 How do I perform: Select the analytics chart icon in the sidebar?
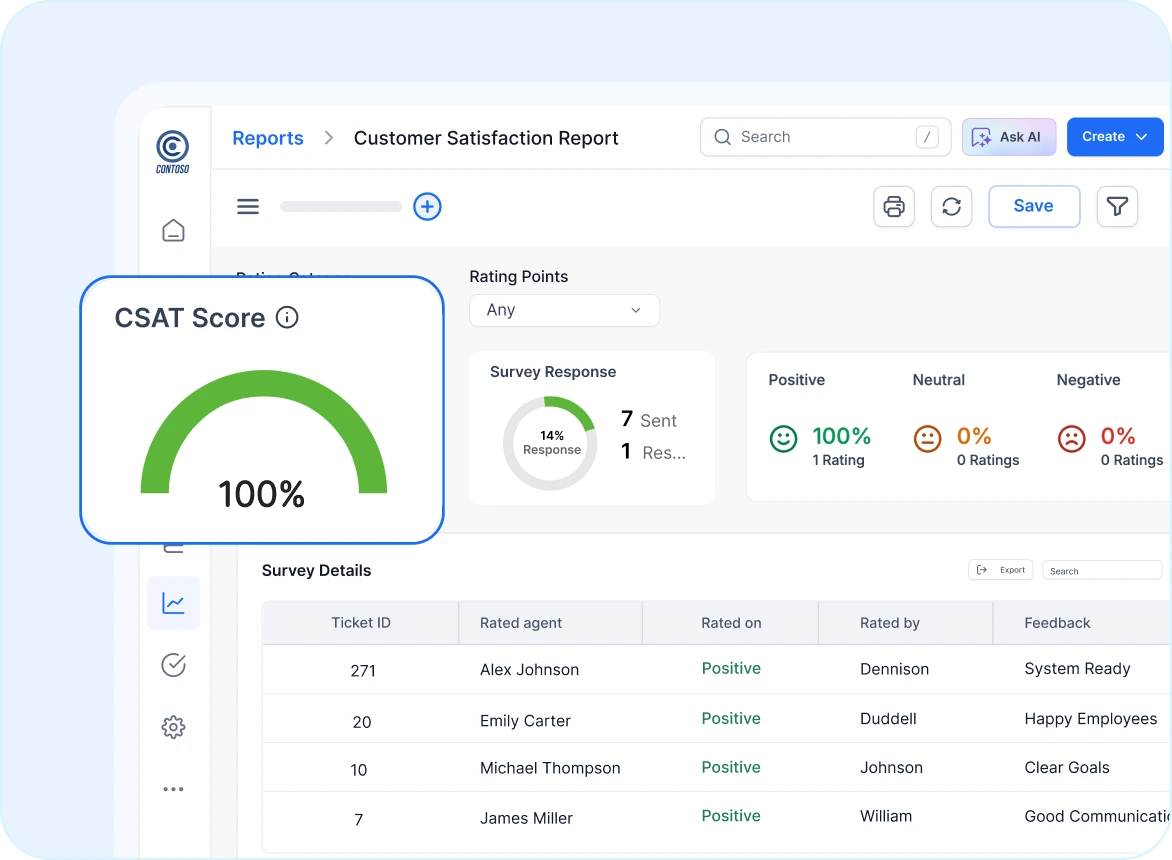(173, 603)
